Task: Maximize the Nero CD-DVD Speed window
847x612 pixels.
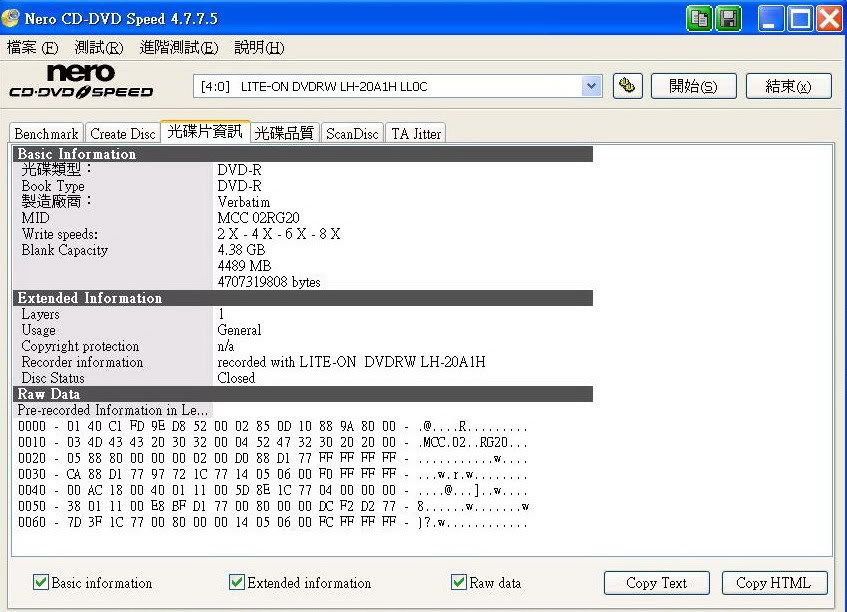Action: click(800, 19)
